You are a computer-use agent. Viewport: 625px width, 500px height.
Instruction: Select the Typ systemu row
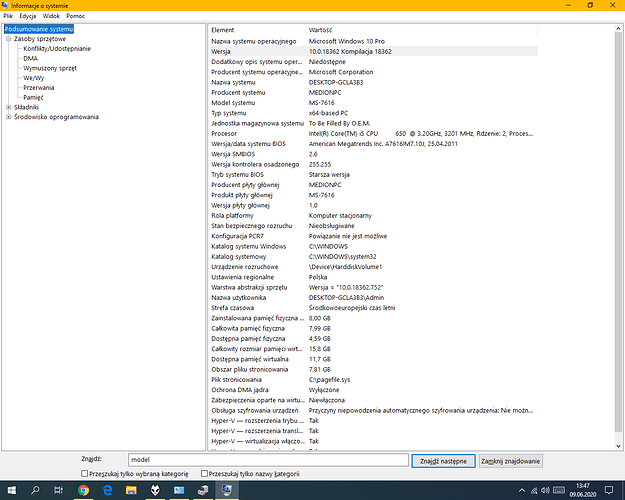[374, 113]
